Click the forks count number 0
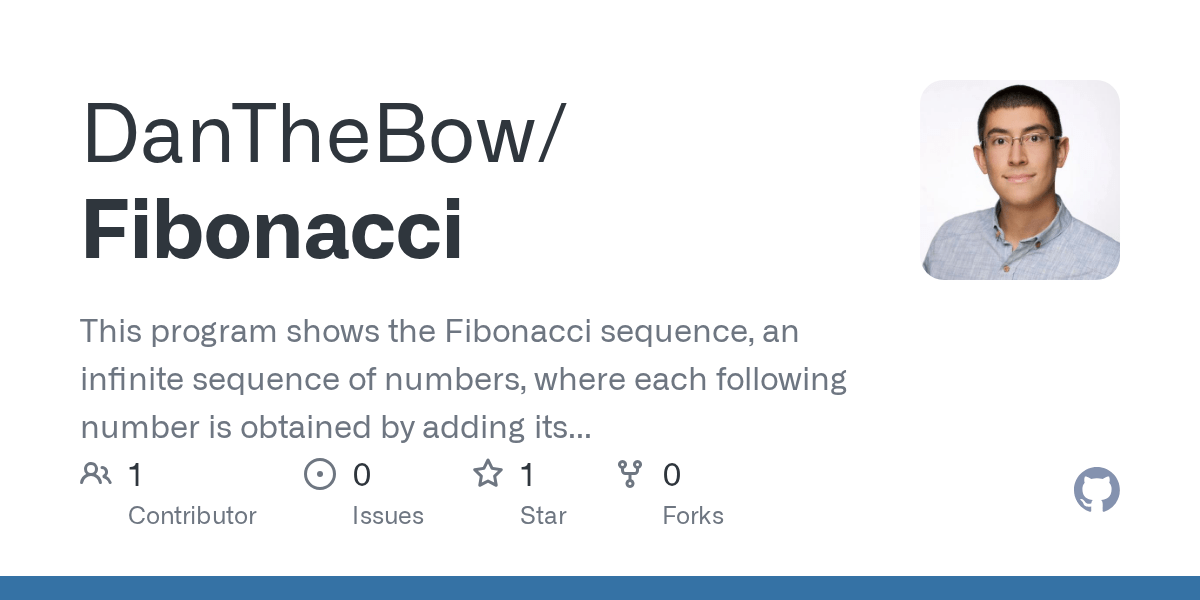The height and width of the screenshot is (600, 1200). 672,475
